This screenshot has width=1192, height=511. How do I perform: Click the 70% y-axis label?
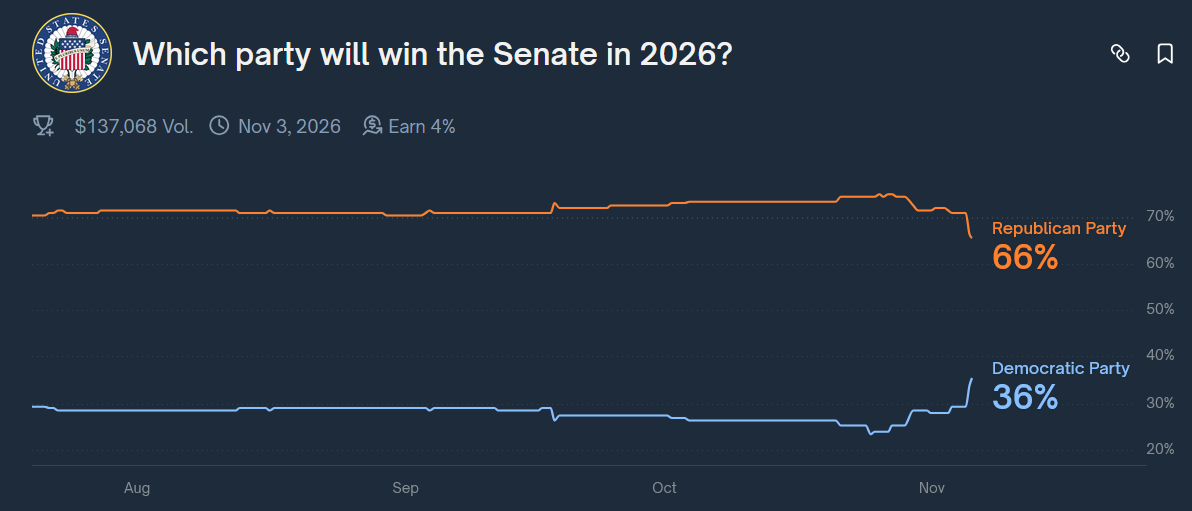1160,216
